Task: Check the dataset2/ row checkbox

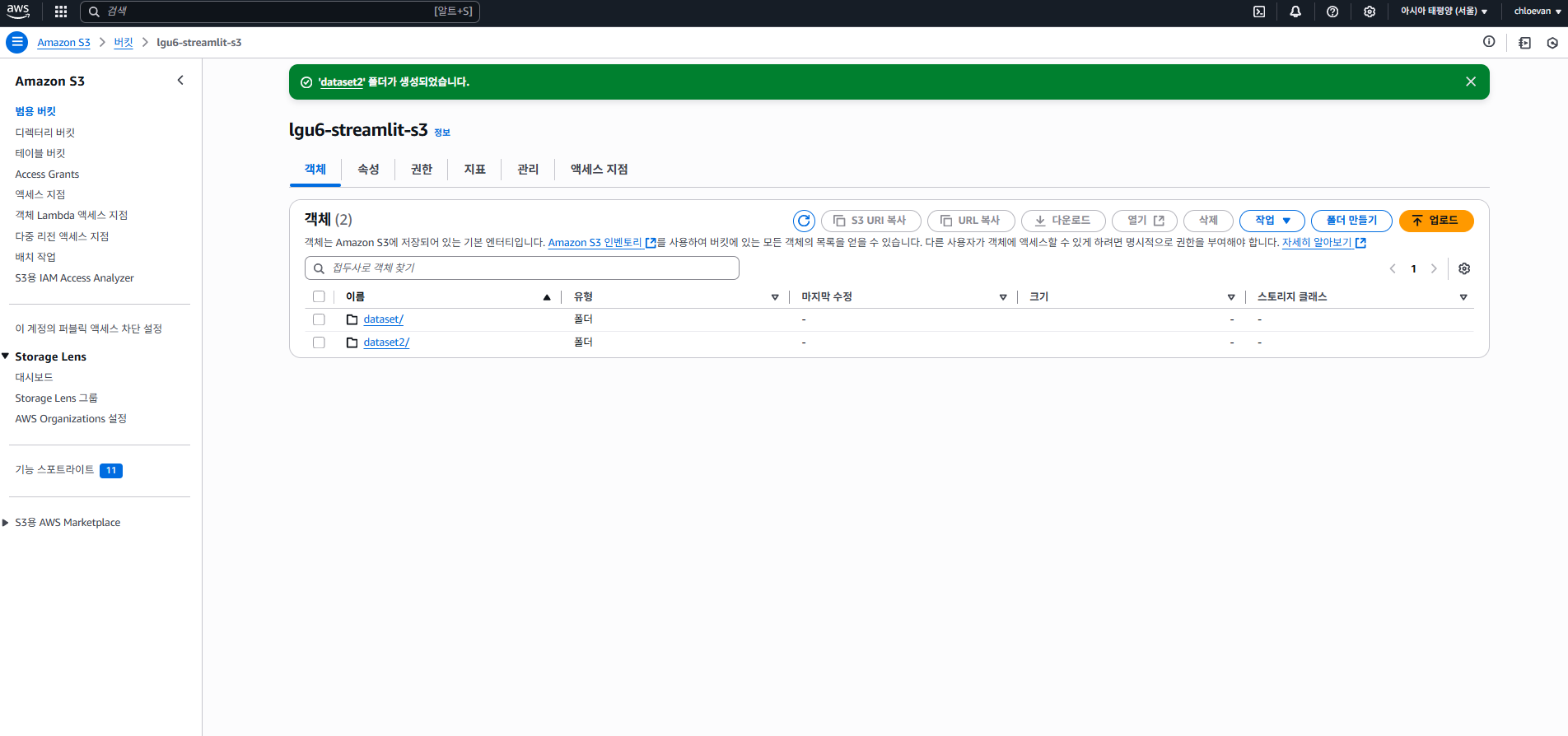Action: [319, 342]
